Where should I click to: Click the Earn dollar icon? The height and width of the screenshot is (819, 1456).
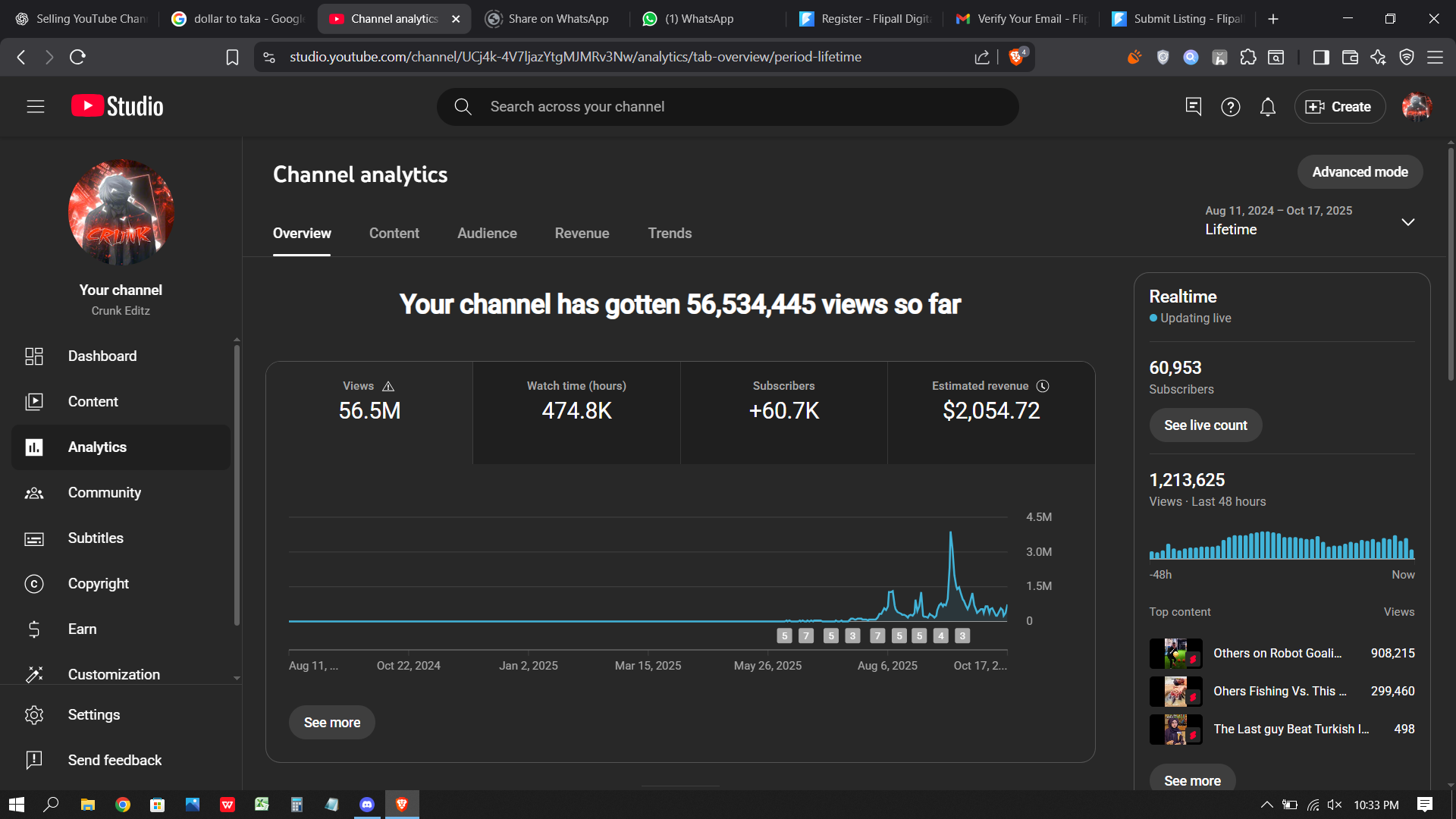tap(34, 629)
